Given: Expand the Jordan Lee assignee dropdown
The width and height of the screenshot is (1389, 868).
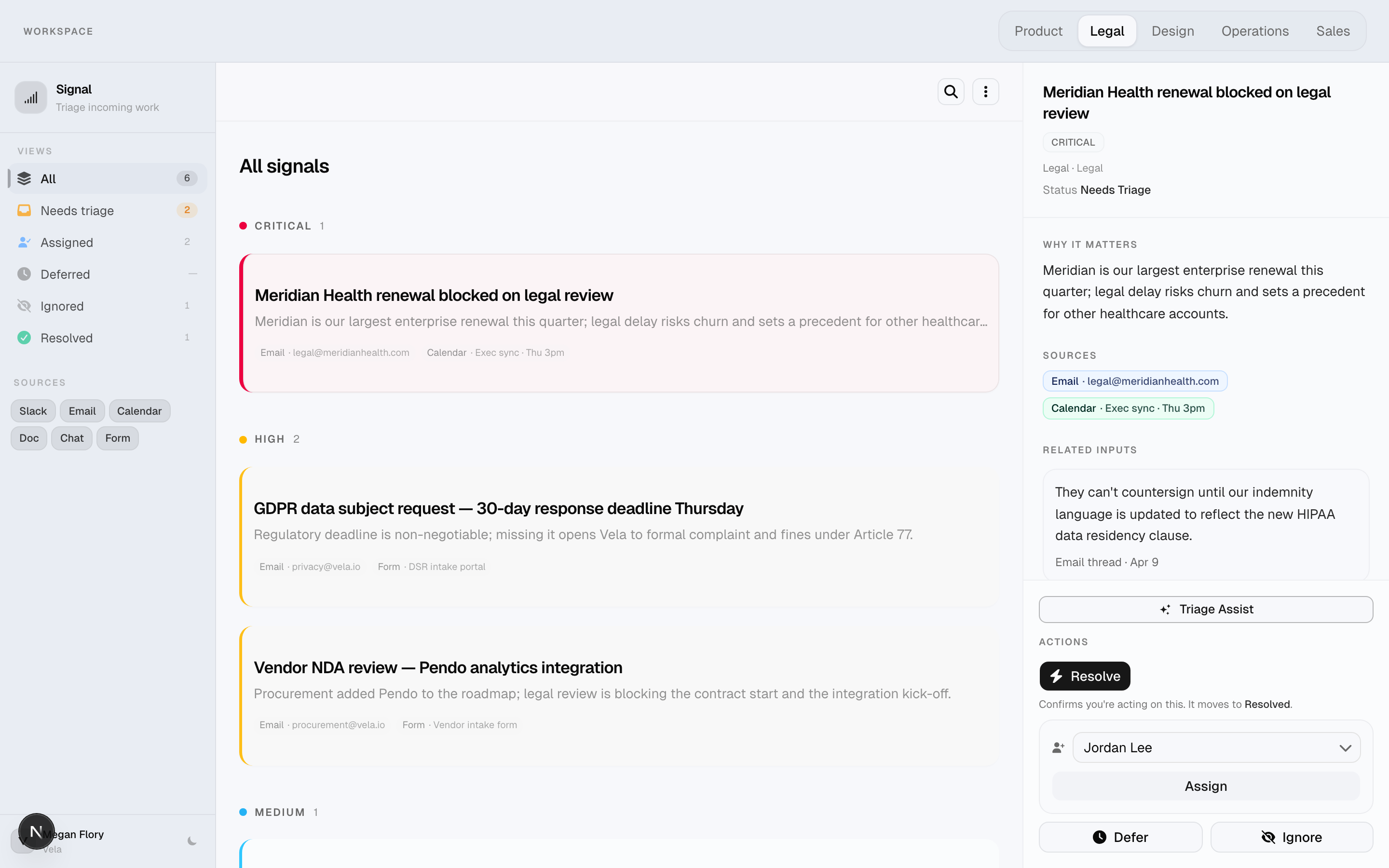Looking at the screenshot, I should point(1216,747).
